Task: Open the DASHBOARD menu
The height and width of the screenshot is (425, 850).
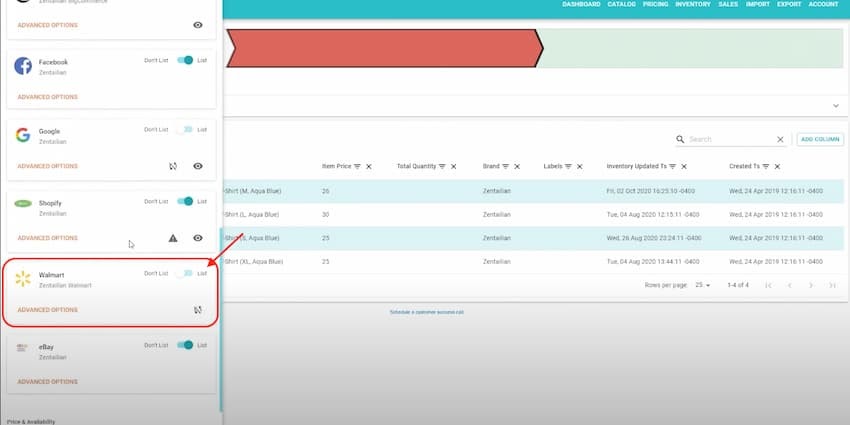Action: (x=581, y=4)
